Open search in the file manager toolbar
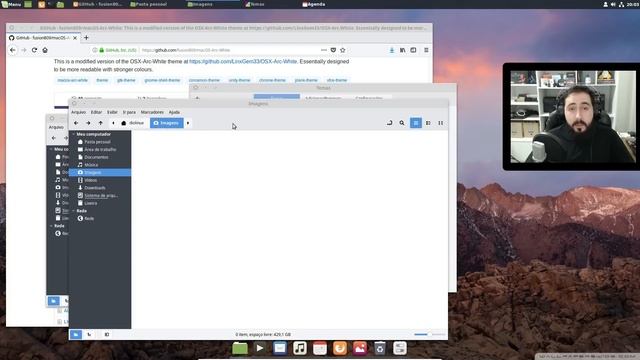The width and height of the screenshot is (640, 360). [x=402, y=123]
